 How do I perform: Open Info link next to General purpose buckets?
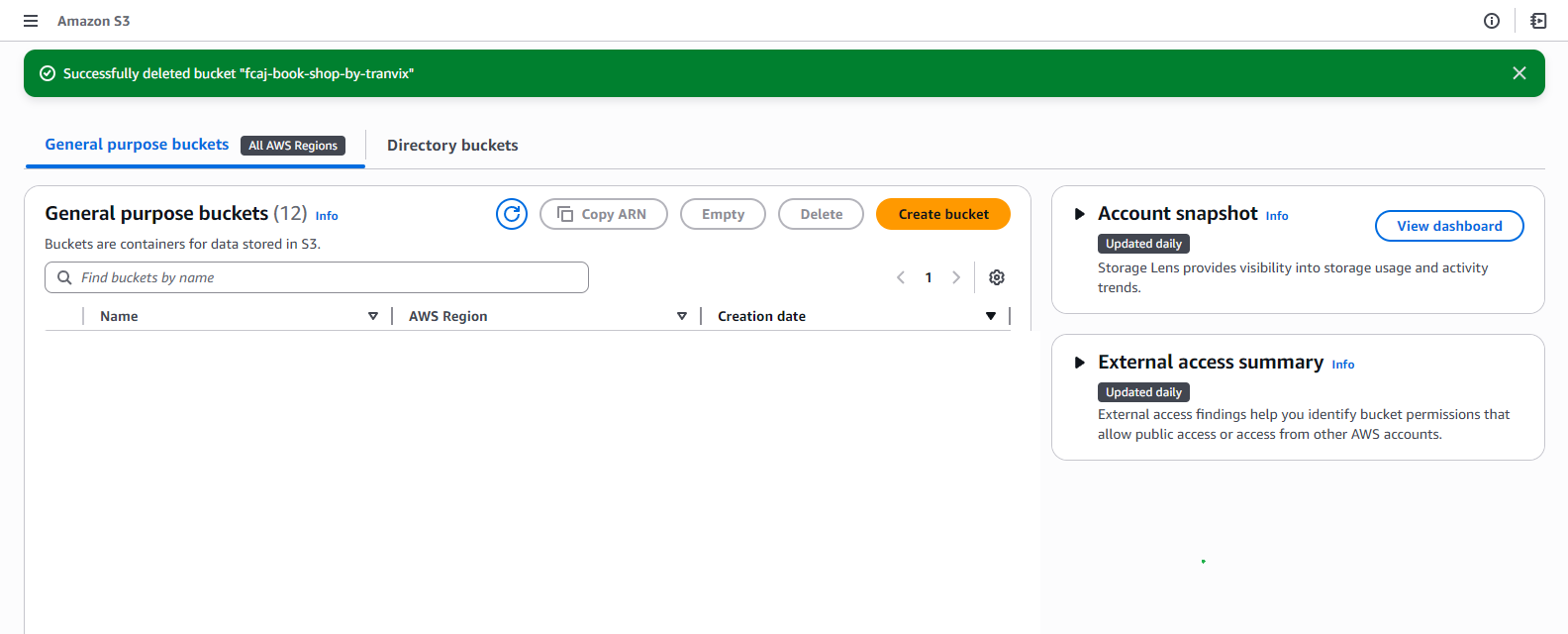[x=327, y=216]
